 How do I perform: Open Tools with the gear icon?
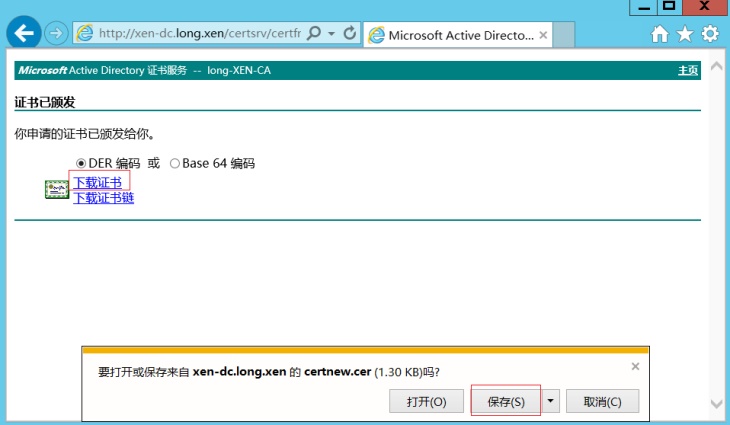point(710,34)
